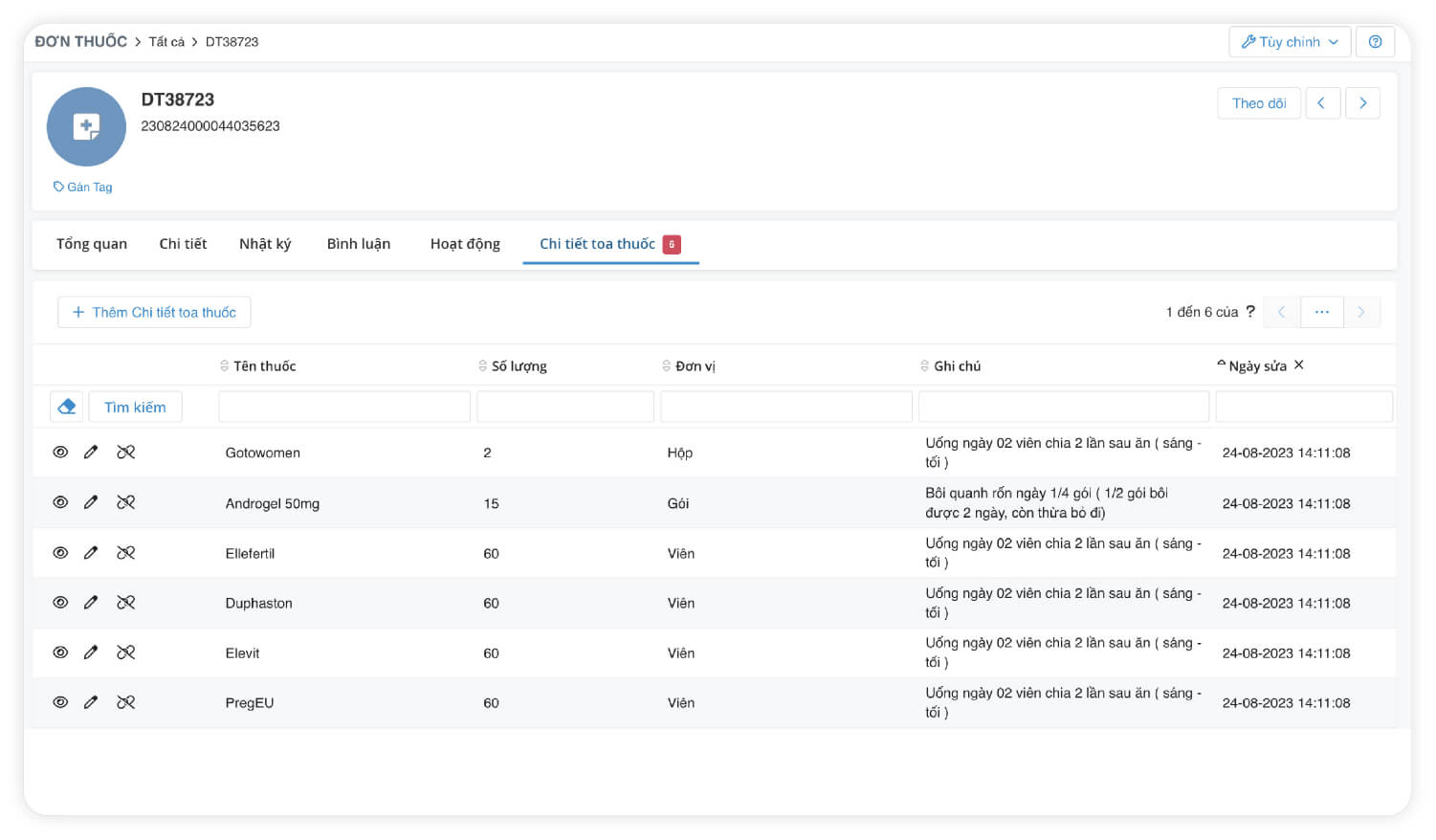Sort by Số lượng column
The height and width of the screenshot is (840, 1436).
(513, 366)
